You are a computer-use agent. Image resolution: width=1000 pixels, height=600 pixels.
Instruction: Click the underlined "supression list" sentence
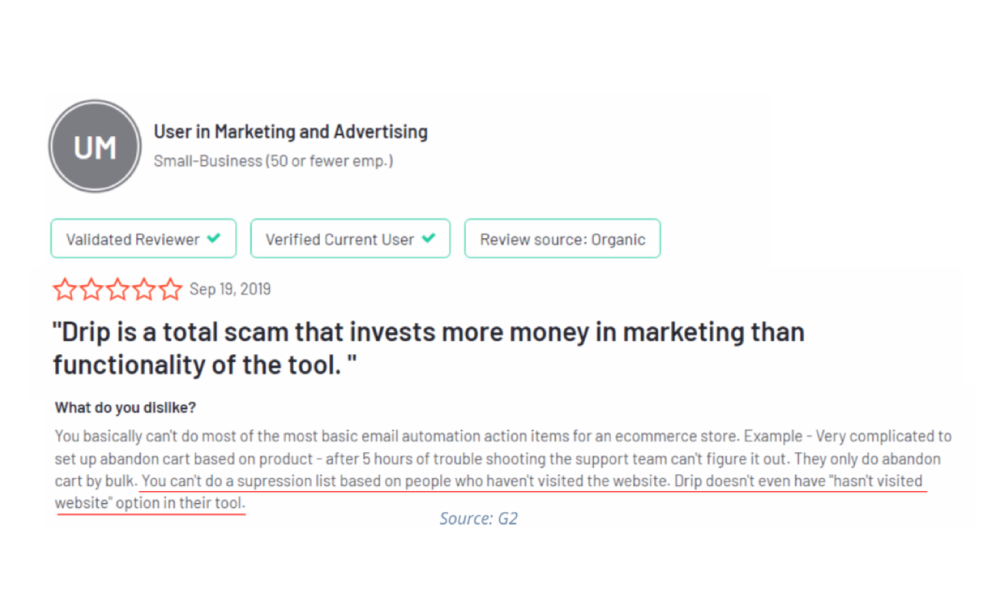pos(398,481)
